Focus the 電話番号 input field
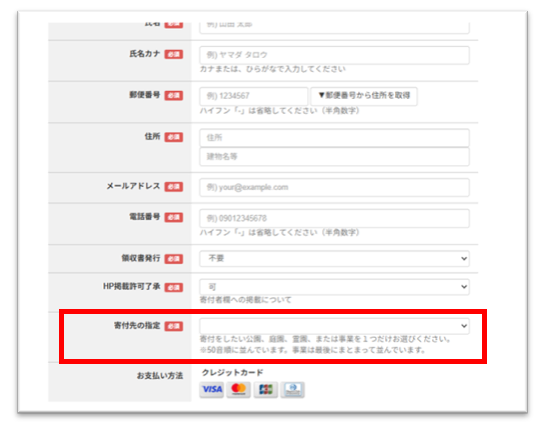This screenshot has width=539, height=429. click(x=334, y=218)
